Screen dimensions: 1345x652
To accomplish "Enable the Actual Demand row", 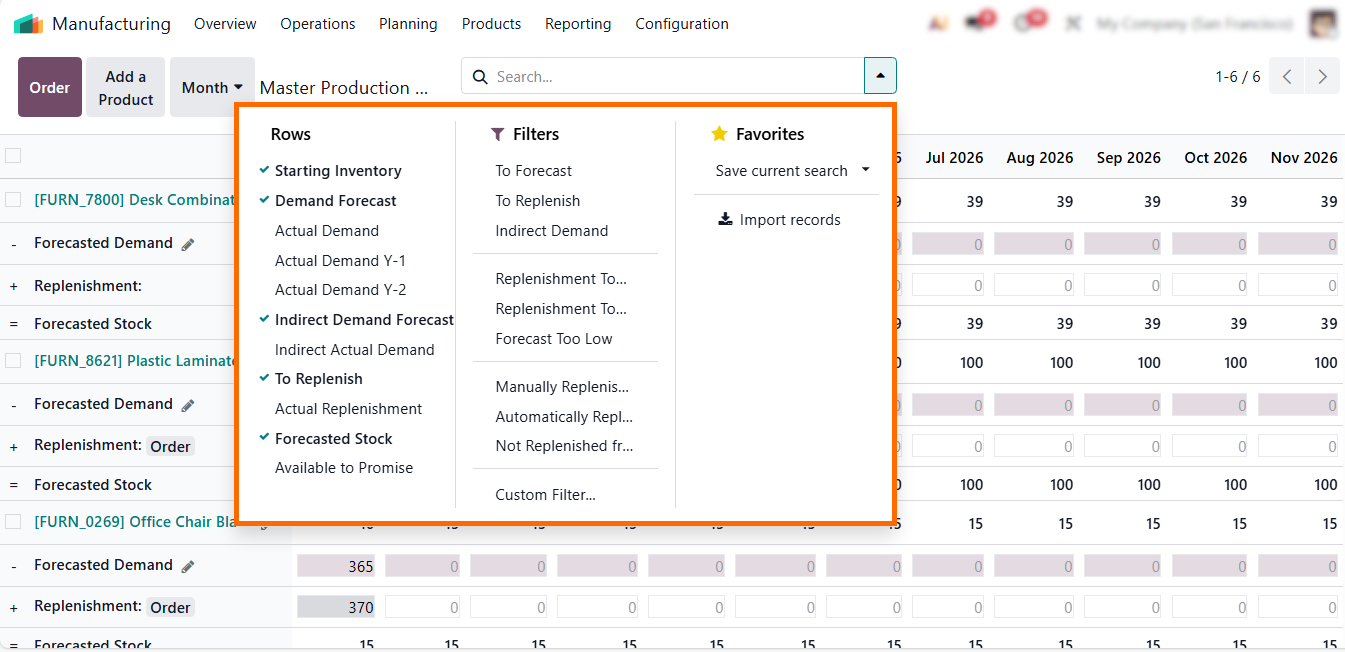I will 326,231.
